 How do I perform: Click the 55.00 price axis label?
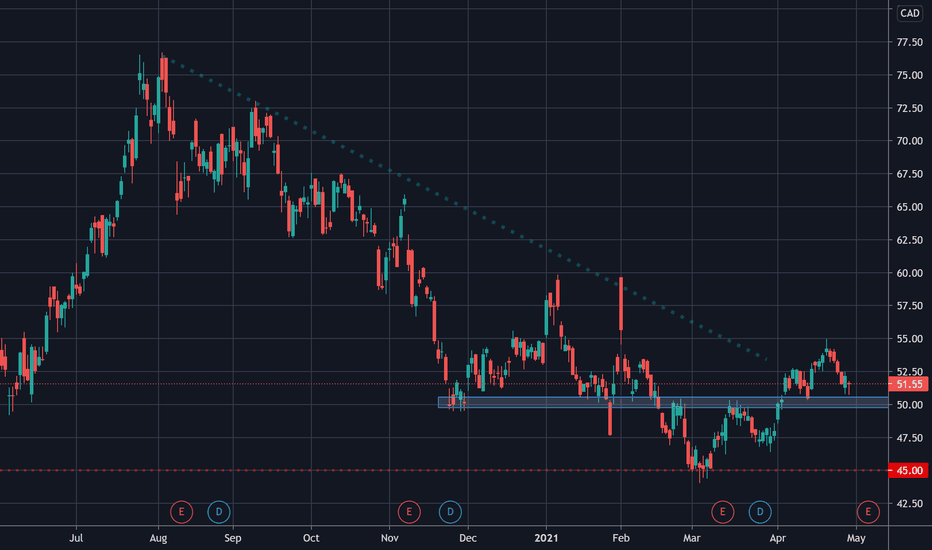[x=909, y=339]
